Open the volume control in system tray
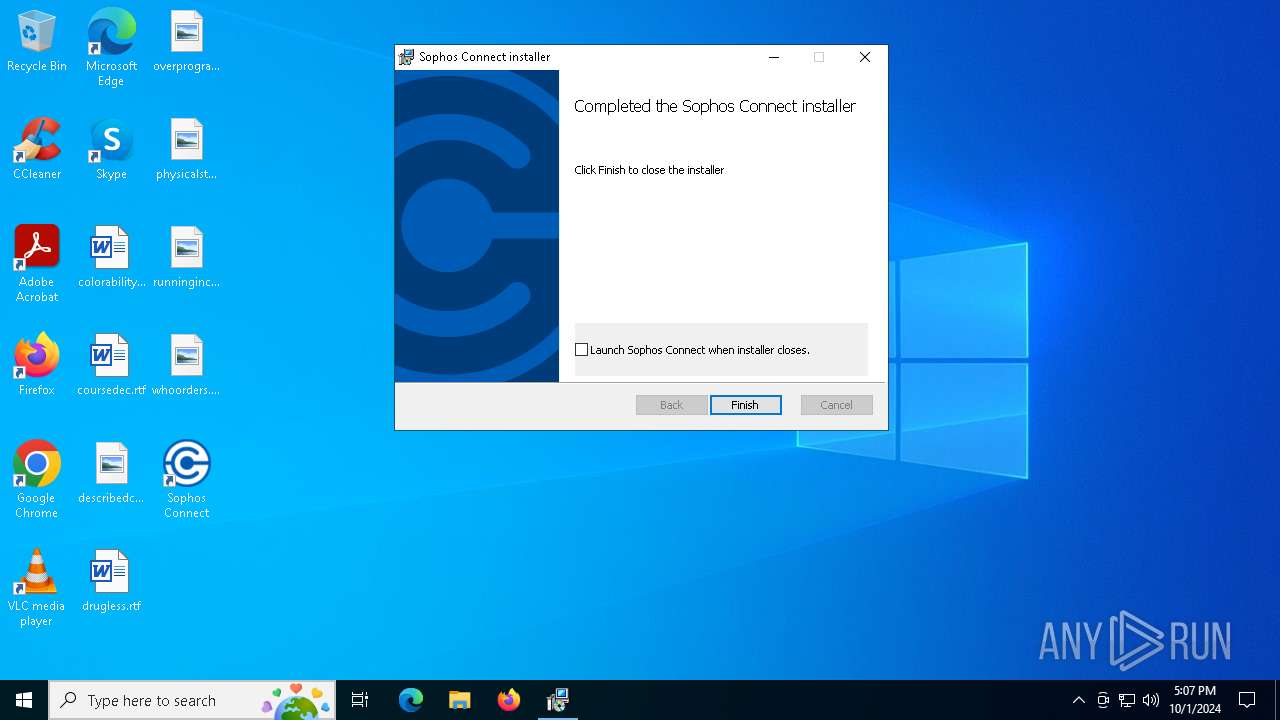The height and width of the screenshot is (720, 1280). tap(1151, 700)
